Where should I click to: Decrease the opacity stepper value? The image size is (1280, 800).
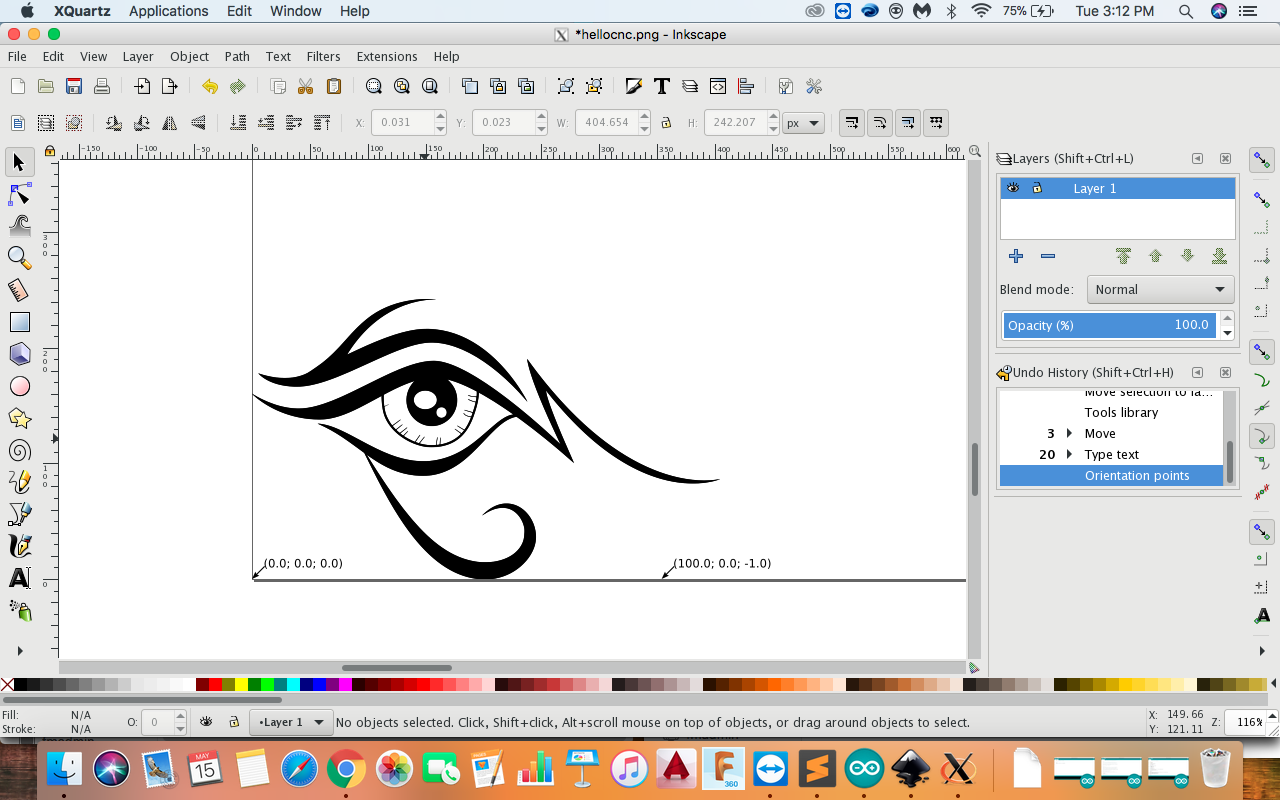1227,332
